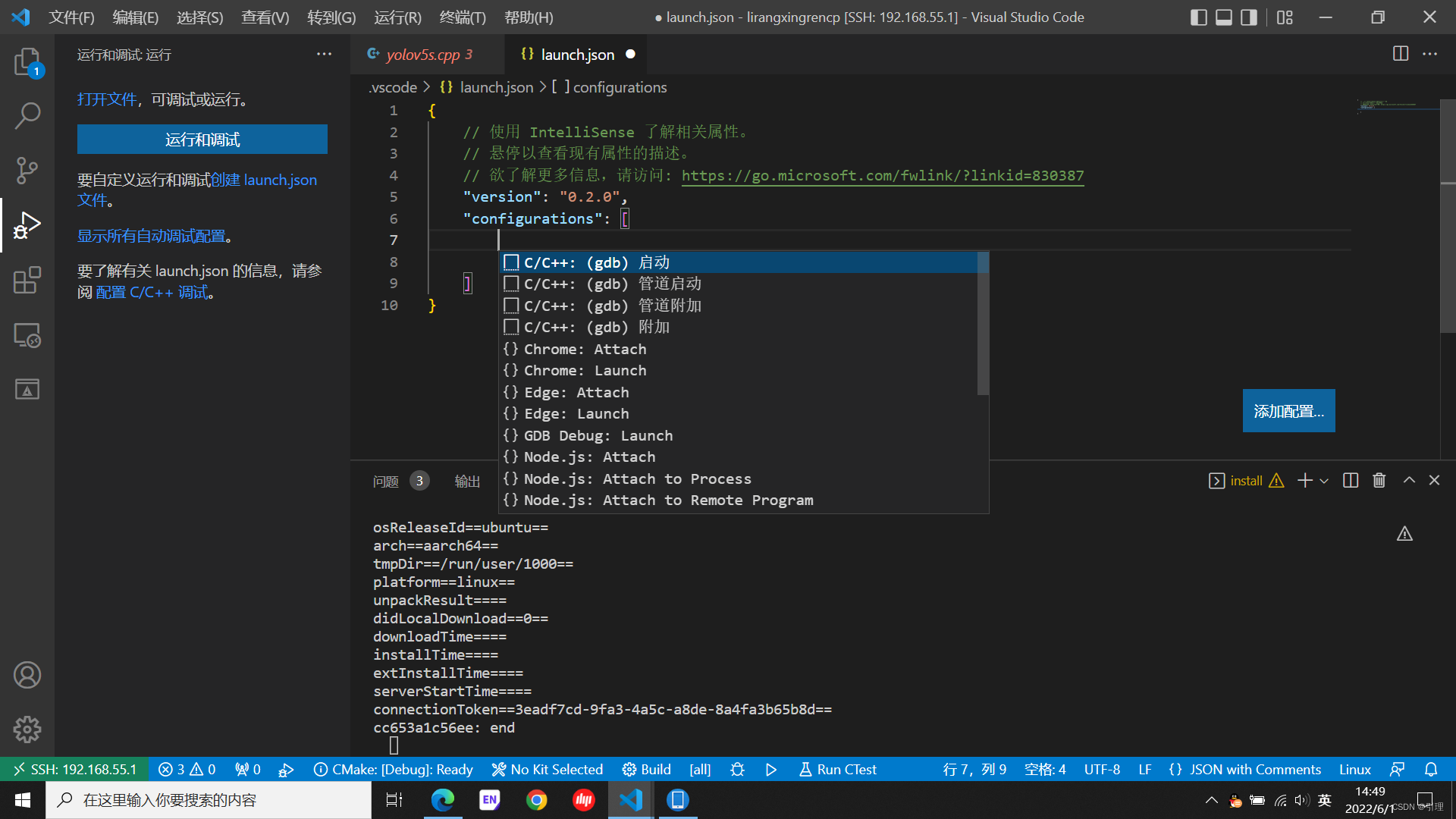Click the status bar errors and warnings indicator

tap(187, 770)
